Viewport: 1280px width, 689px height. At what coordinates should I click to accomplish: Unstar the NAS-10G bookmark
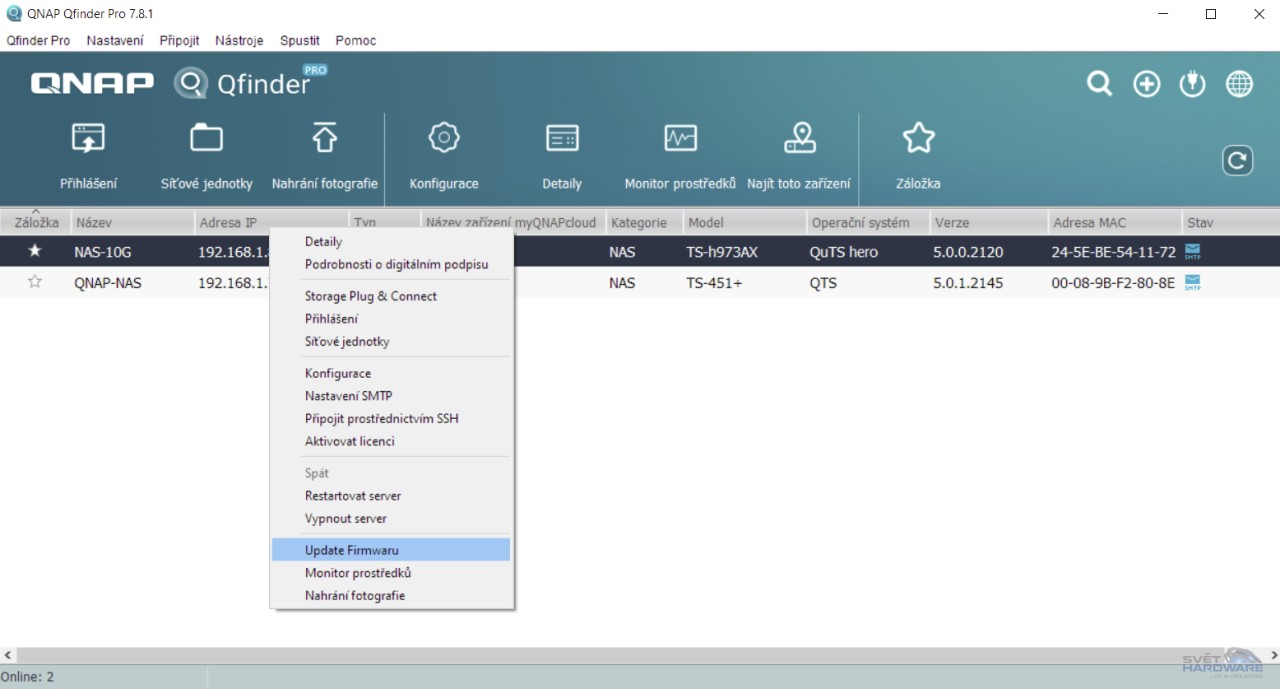coord(34,251)
